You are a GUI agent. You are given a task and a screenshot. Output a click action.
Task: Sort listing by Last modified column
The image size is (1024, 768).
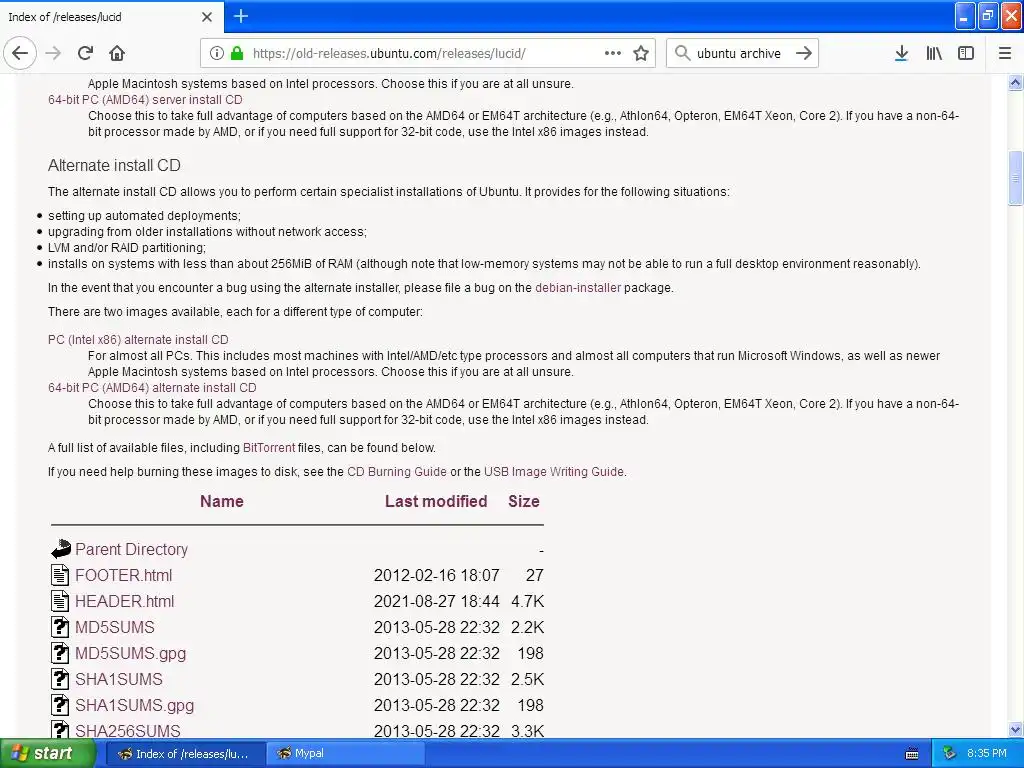pos(436,502)
